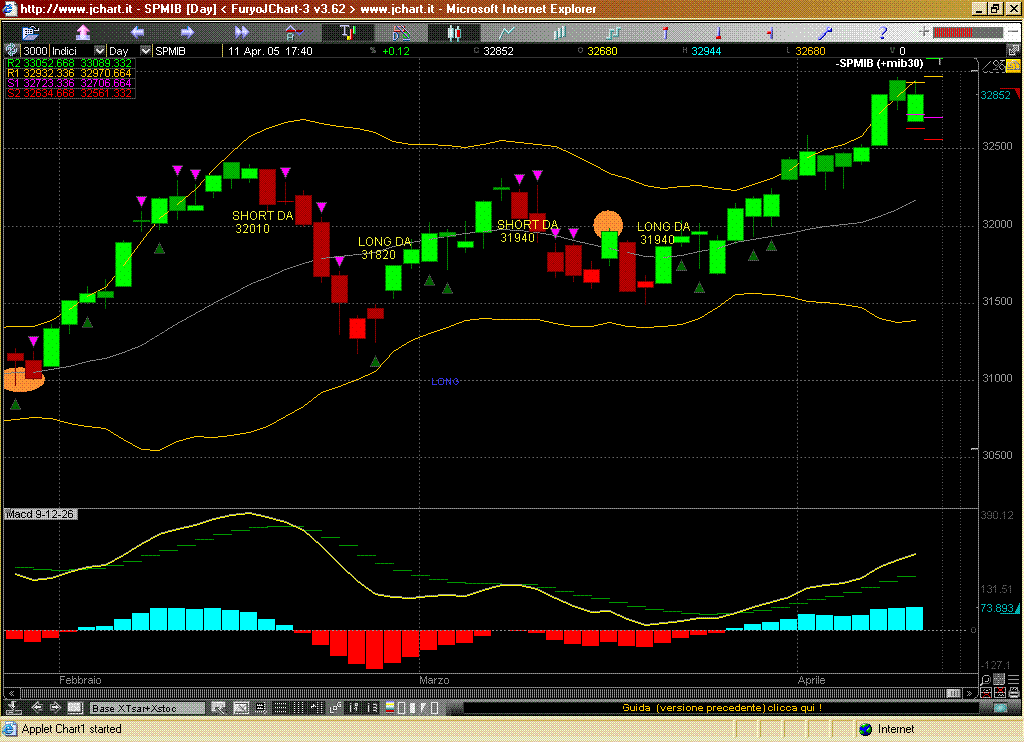Click the Macd 9-12-26 indicator label
This screenshot has height=742, width=1024.
[x=41, y=514]
